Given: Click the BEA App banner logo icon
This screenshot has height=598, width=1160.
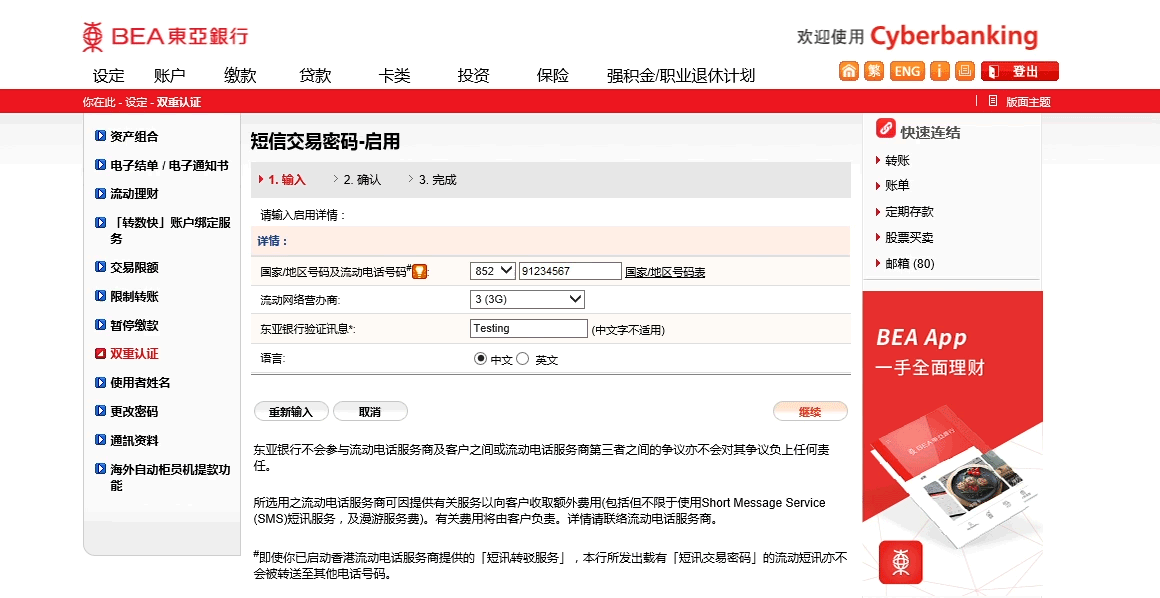Looking at the screenshot, I should (x=900, y=562).
